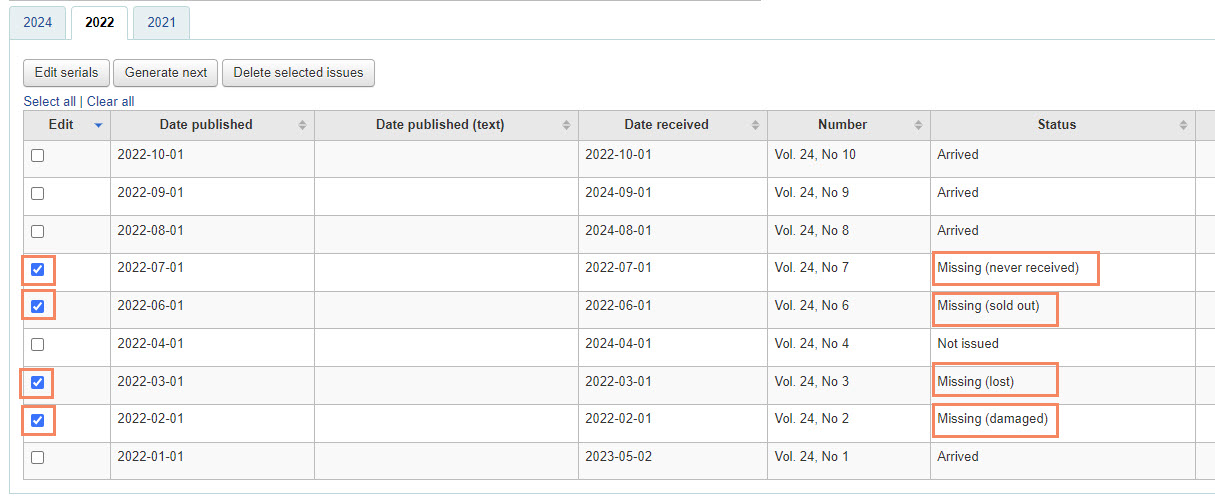Switch to the 2024 tab
The width and height of the screenshot is (1215, 501).
coord(38,22)
